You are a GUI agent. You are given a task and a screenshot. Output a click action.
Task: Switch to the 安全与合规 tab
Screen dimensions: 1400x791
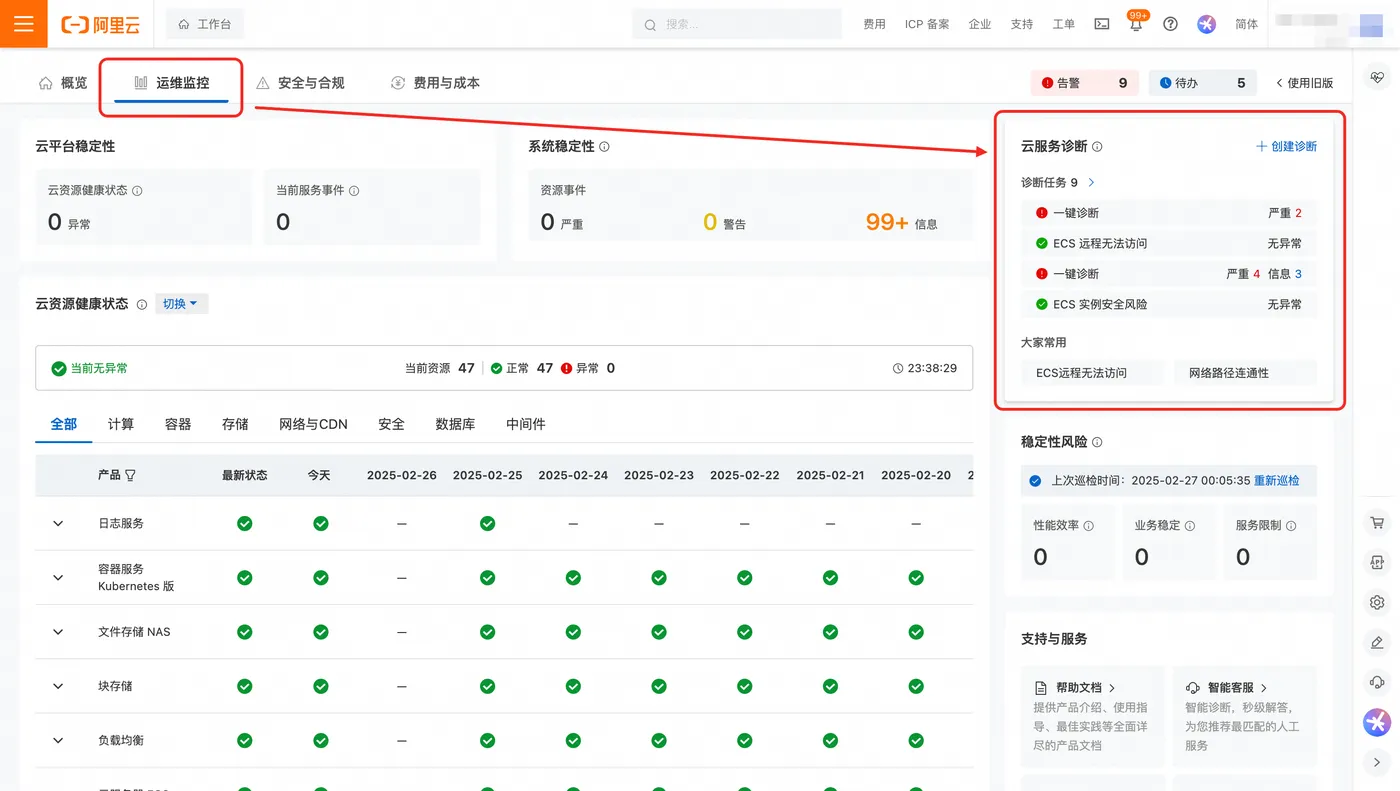coord(300,83)
